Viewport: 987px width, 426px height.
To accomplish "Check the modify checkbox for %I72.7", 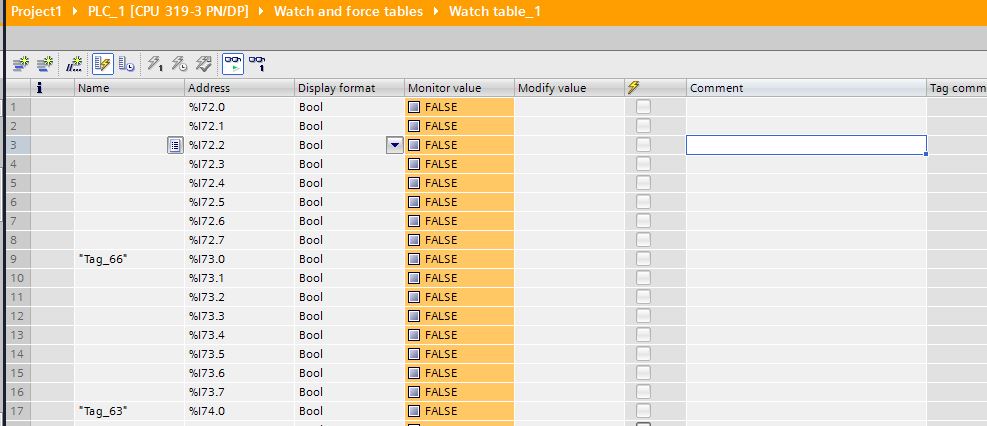I will (643, 240).
